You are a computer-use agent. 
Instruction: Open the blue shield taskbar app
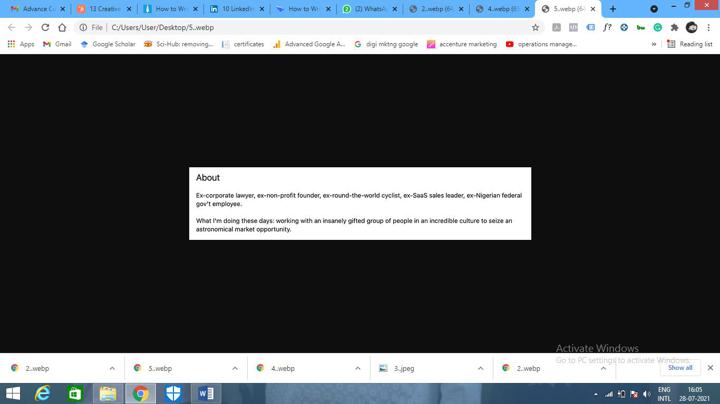tap(173, 393)
